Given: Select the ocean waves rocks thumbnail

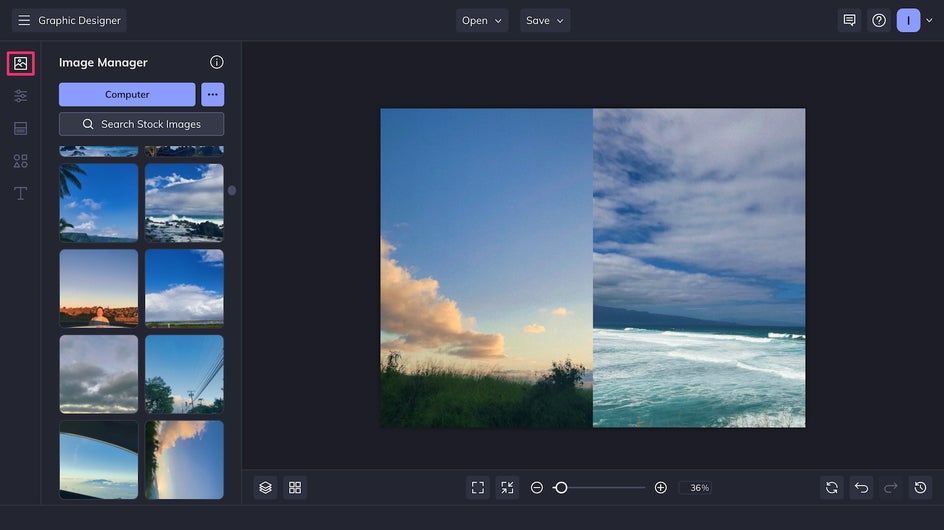Looking at the screenshot, I should point(184,203).
